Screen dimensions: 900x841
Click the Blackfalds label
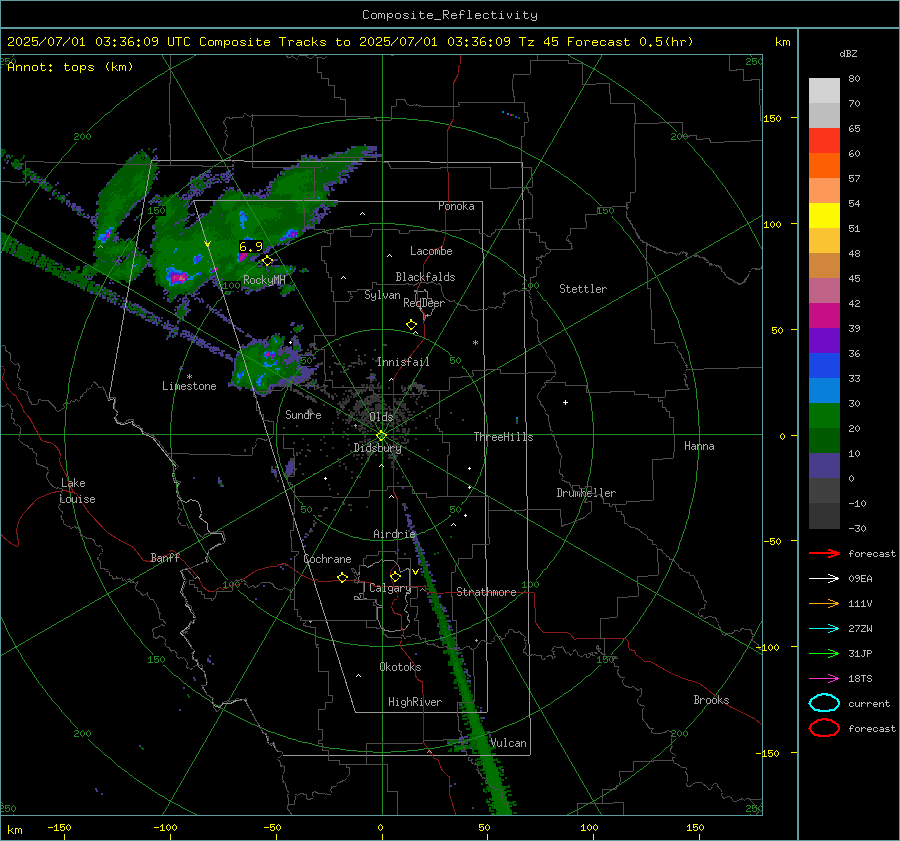tap(425, 277)
